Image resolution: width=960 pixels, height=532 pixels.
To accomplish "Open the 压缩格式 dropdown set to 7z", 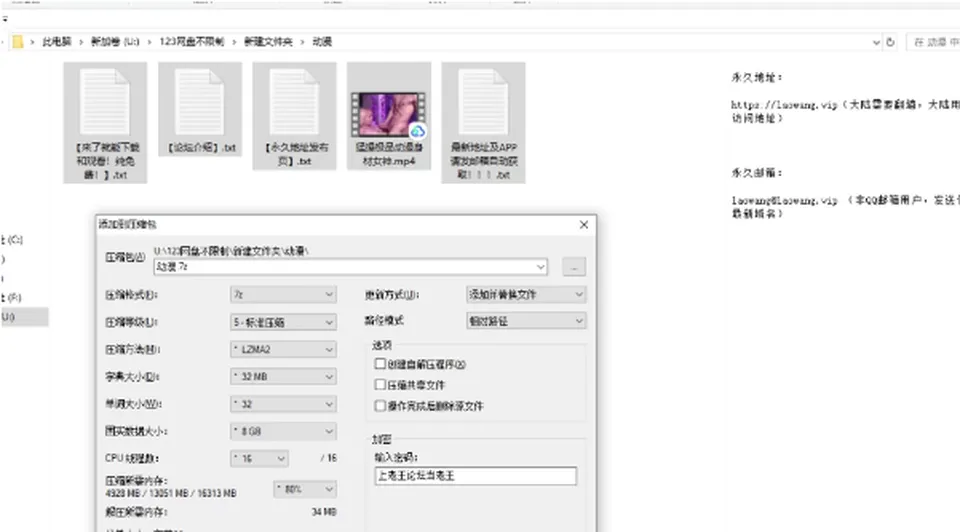I will (x=283, y=294).
